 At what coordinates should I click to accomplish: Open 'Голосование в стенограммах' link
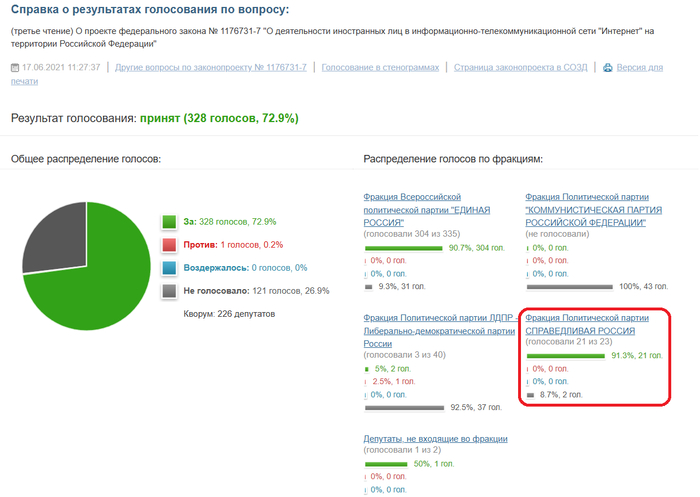click(380, 68)
